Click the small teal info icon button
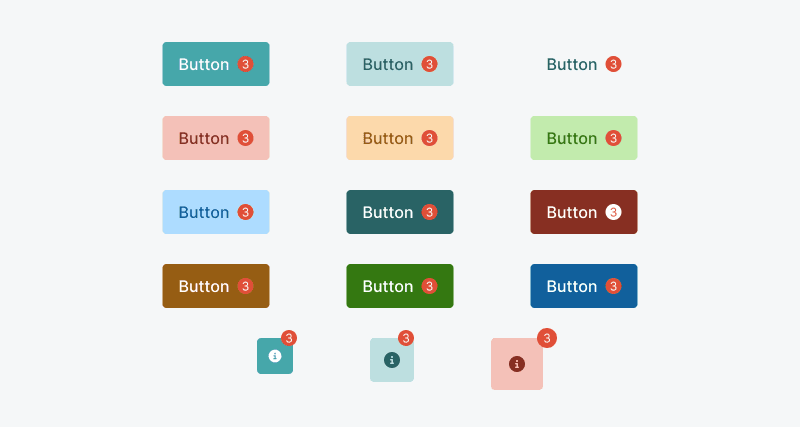 coord(275,356)
